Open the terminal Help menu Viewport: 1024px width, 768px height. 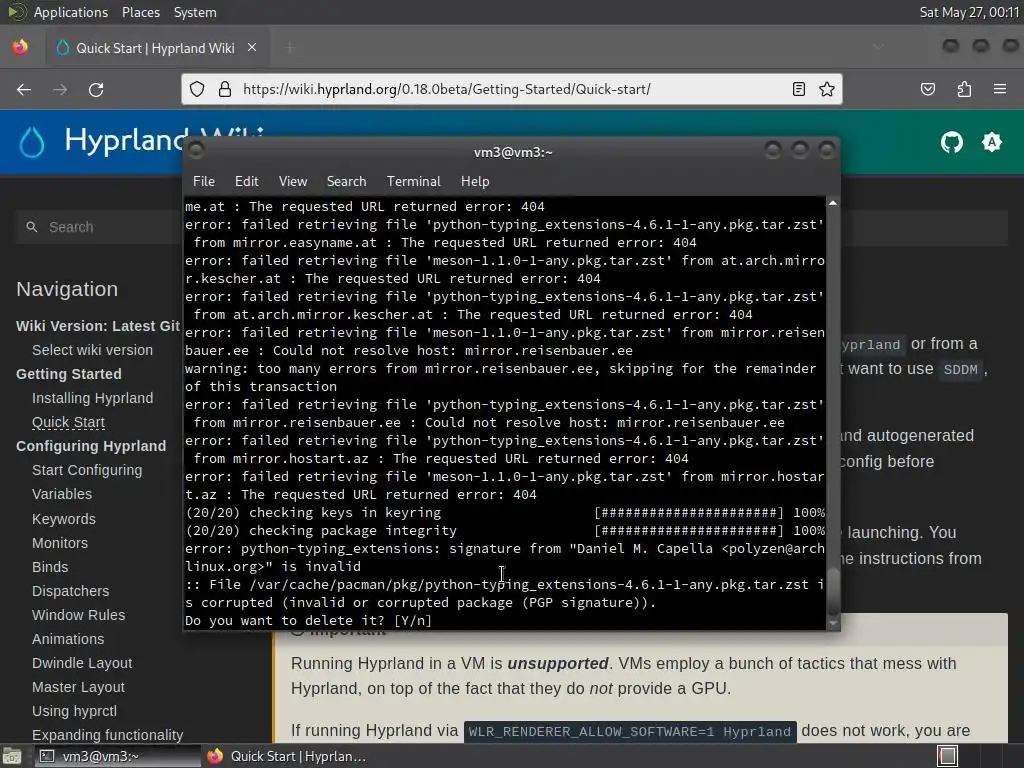pyautogui.click(x=475, y=182)
